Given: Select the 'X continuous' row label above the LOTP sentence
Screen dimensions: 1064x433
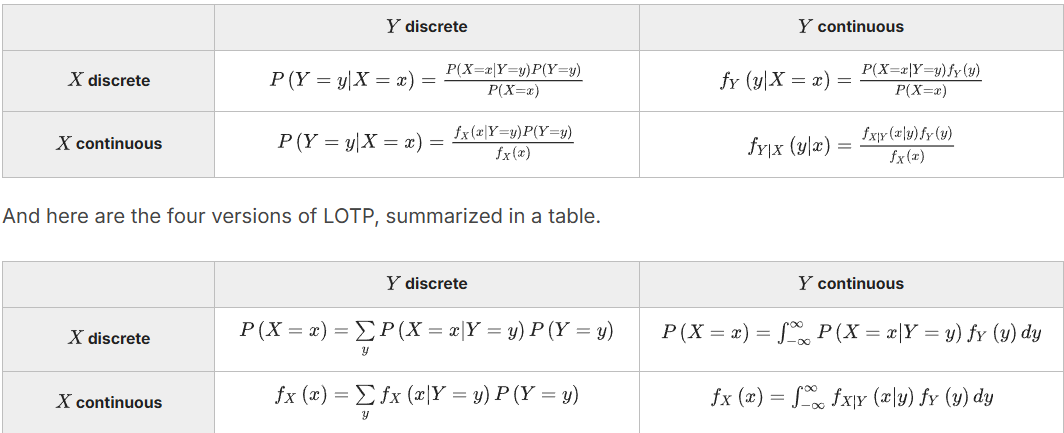Looking at the screenshot, I should point(108,144).
